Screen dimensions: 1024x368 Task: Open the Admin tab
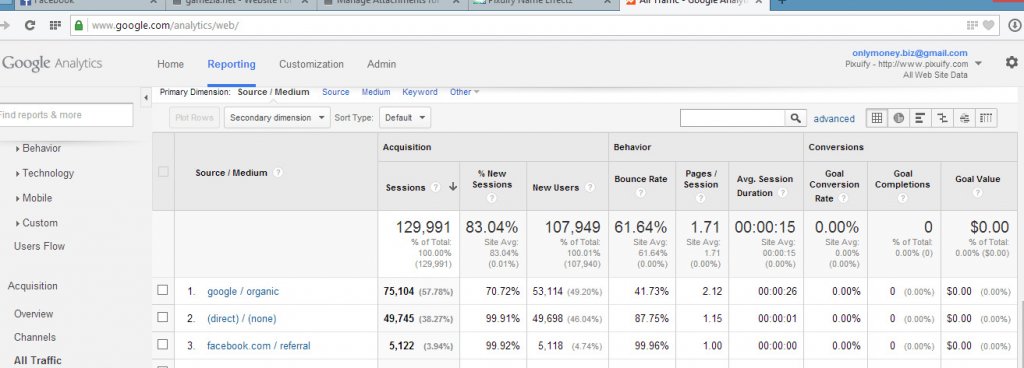381,64
